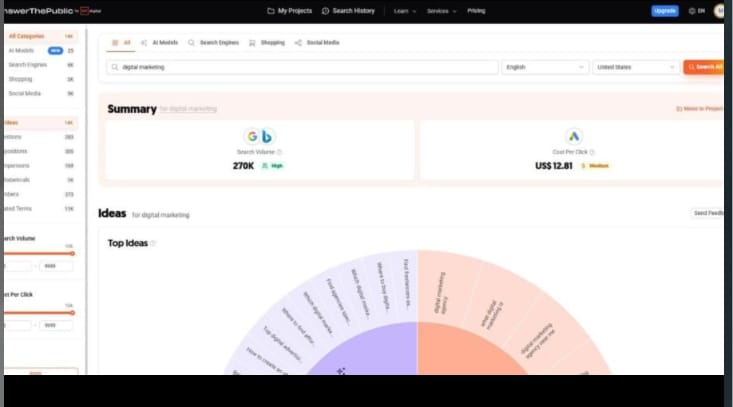Open Search History clock icon
The height and width of the screenshot is (407, 733).
click(x=325, y=11)
